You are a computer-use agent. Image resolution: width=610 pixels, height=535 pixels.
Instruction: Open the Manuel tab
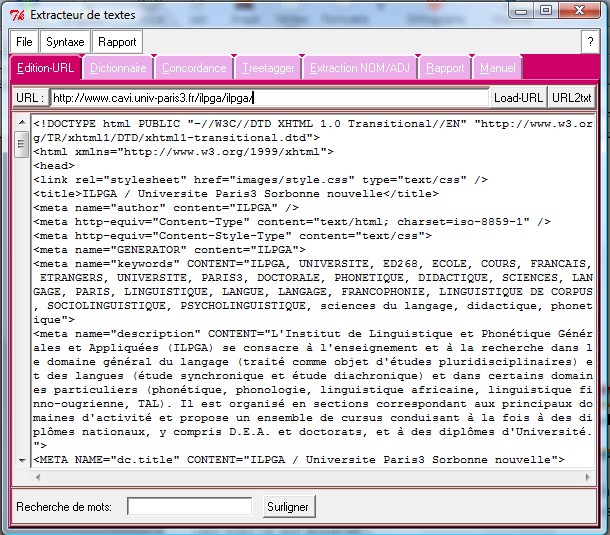tap(498, 68)
